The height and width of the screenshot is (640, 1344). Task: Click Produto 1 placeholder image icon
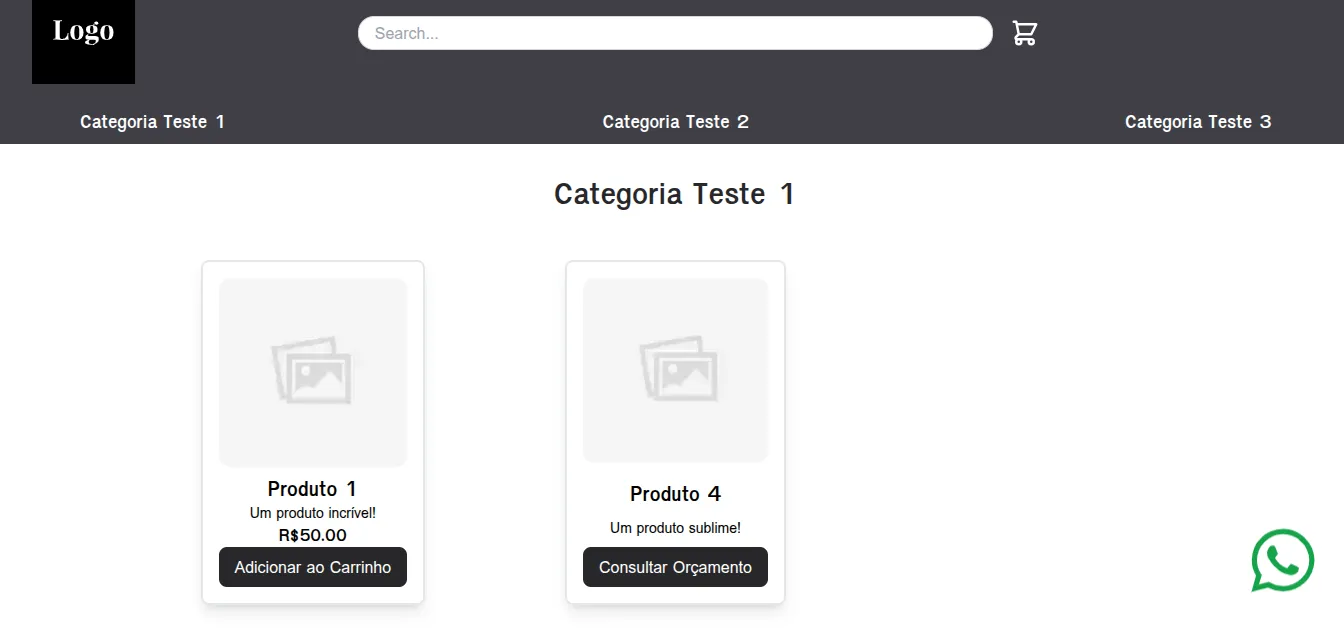[x=312, y=371]
